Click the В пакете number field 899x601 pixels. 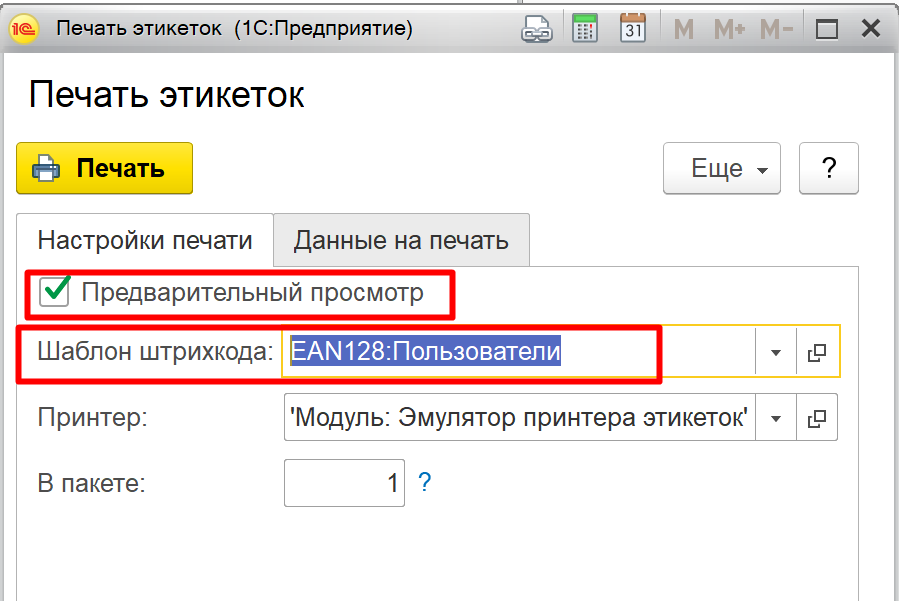(345, 483)
